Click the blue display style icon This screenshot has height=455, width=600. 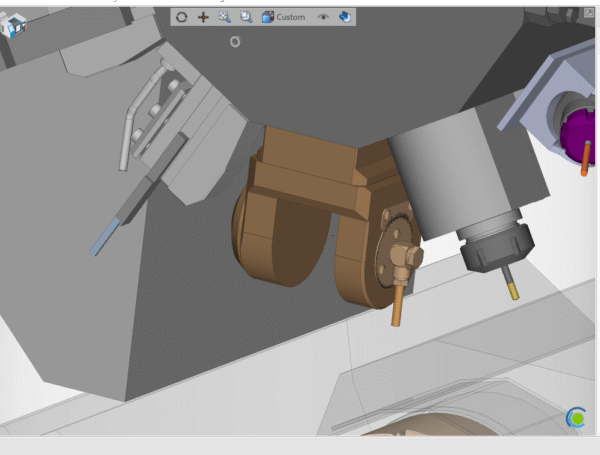point(345,17)
